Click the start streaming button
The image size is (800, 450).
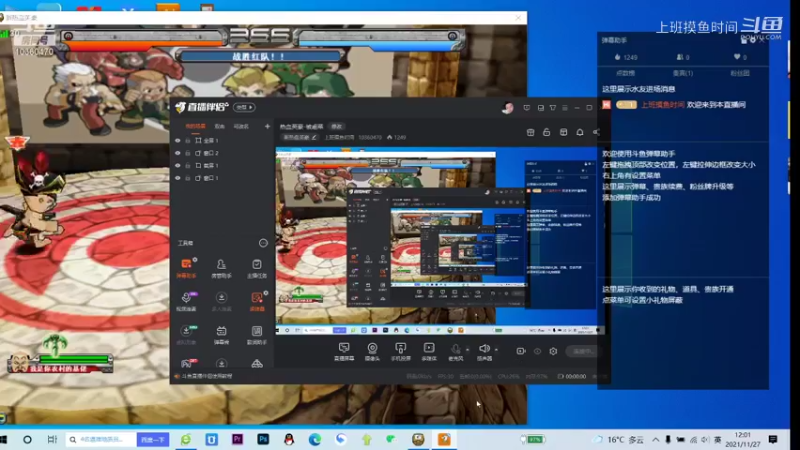(583, 351)
